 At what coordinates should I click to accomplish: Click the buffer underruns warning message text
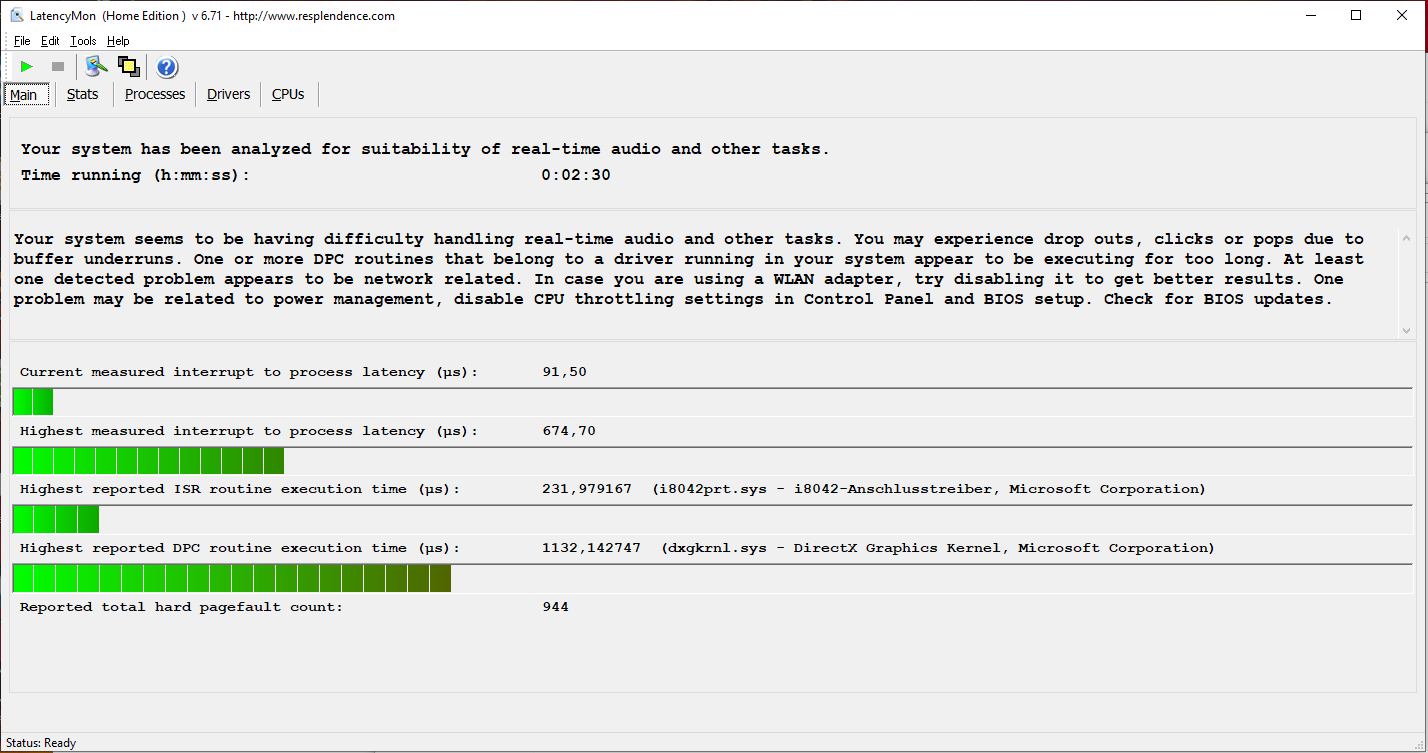[689, 269]
